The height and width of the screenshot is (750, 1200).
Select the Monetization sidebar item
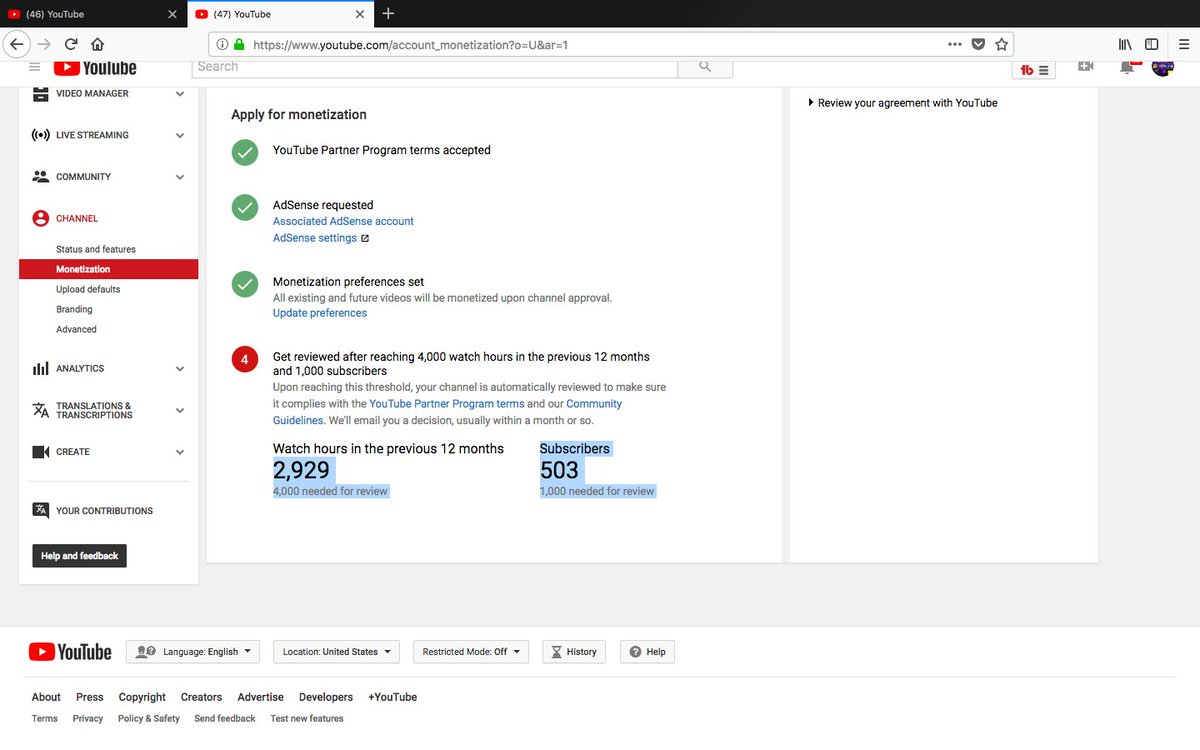click(x=108, y=269)
